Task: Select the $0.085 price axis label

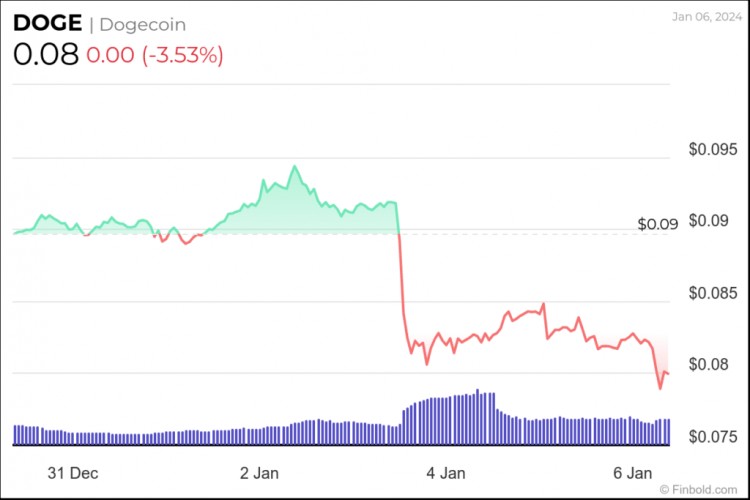Action: tap(712, 294)
